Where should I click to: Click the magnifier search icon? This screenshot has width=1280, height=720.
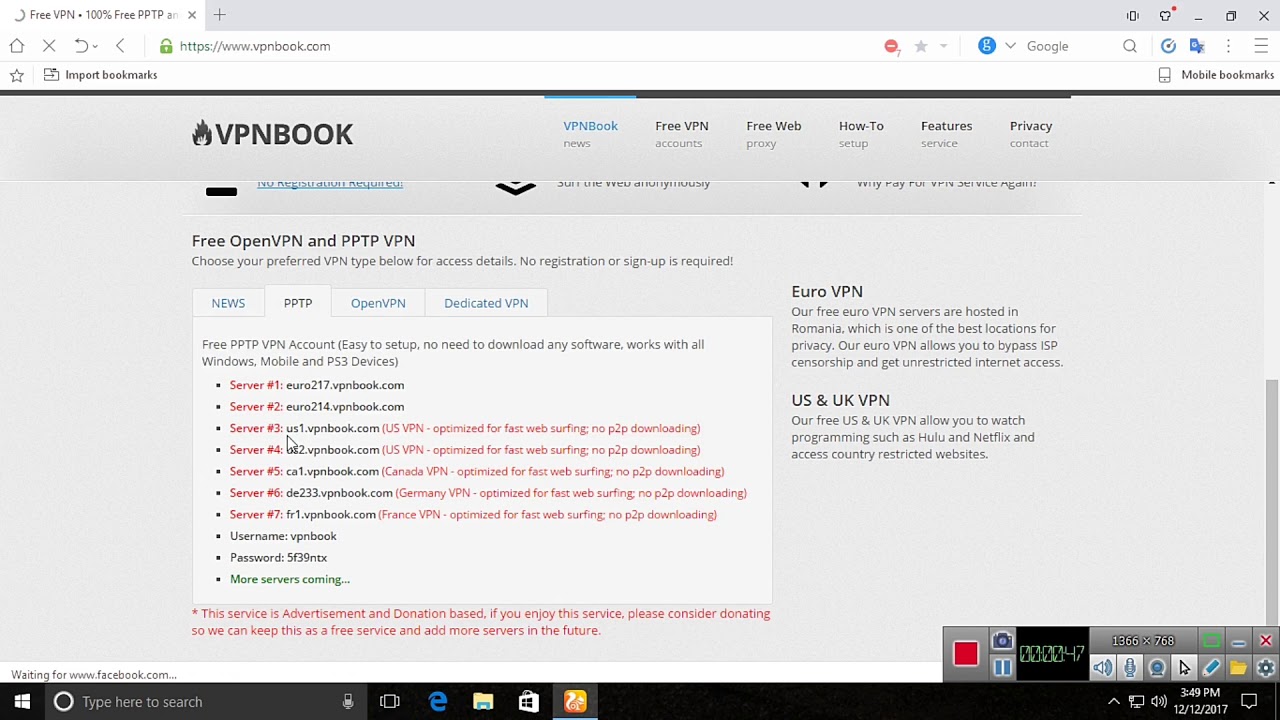(x=1130, y=46)
